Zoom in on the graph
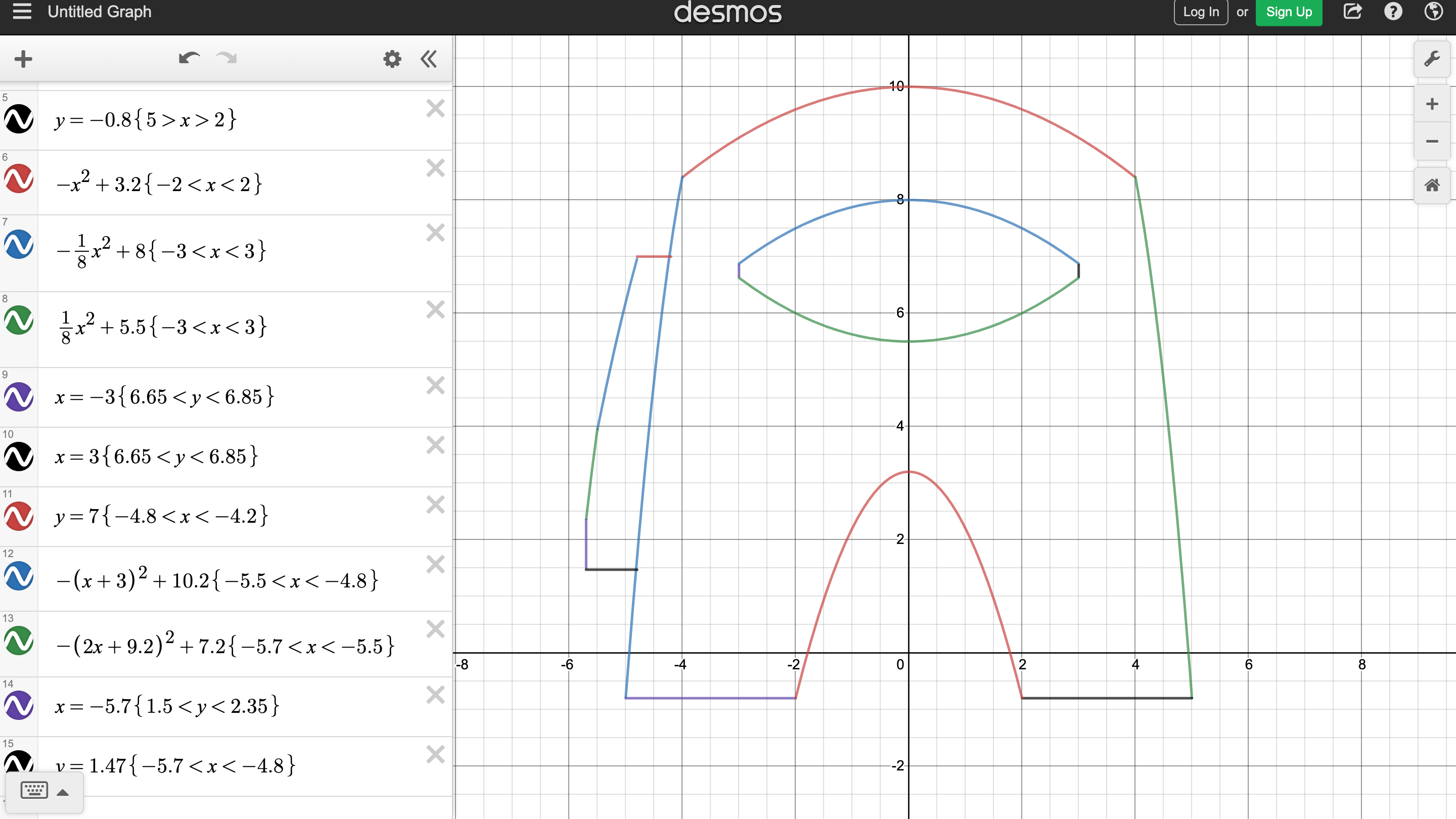This screenshot has width=1456, height=819. (1432, 104)
